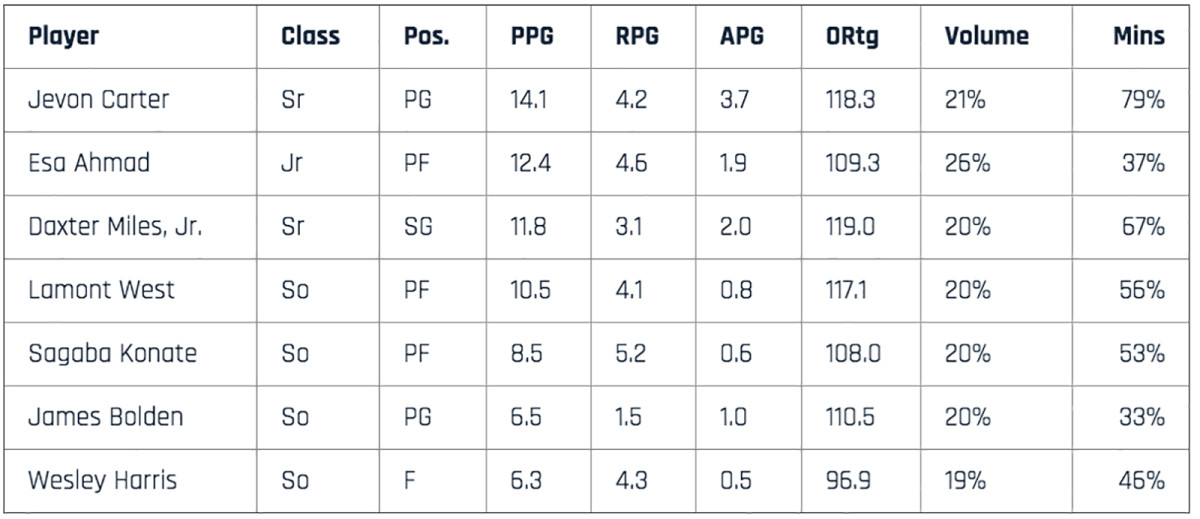
Task: Click Wesley Harris in the Player column
Action: tap(102, 481)
